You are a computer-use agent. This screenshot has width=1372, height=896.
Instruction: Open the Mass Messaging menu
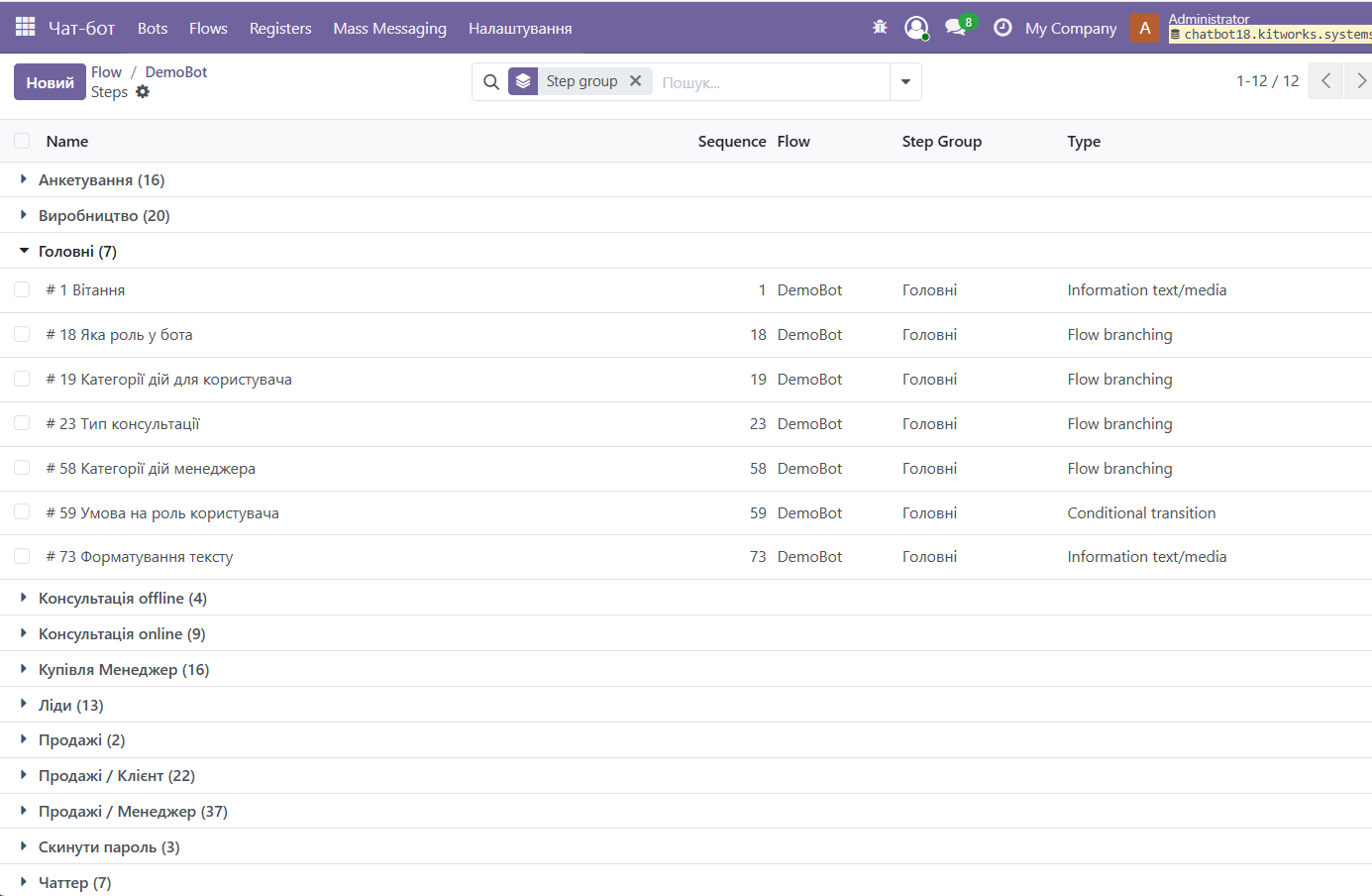tap(389, 29)
